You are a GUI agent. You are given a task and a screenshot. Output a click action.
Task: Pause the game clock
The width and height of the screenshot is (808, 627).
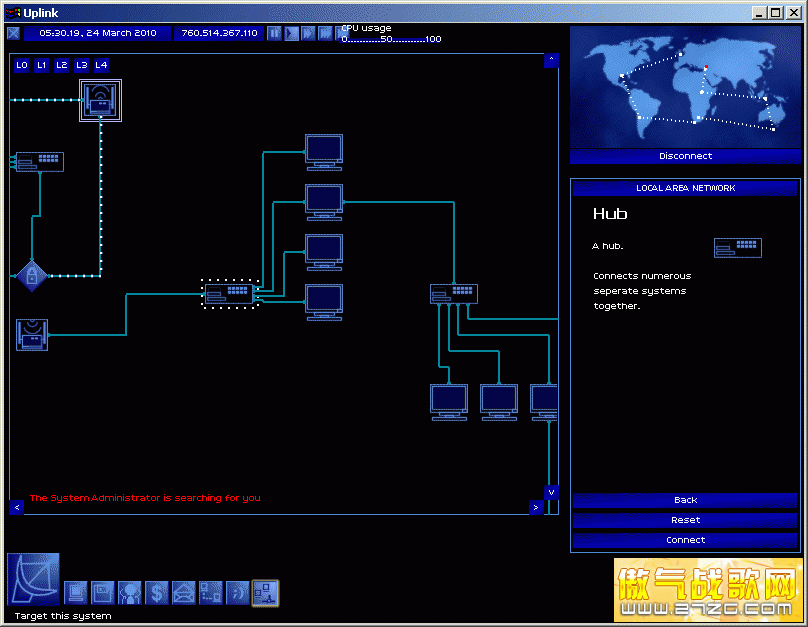pos(275,33)
